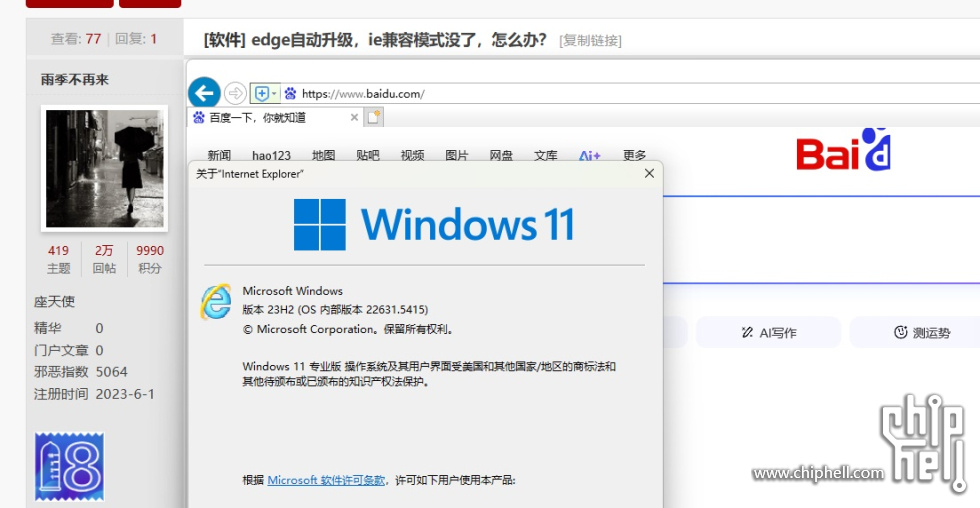Click the Windows 11 logo in the dialog
The width and height of the screenshot is (980, 508).
434,224
